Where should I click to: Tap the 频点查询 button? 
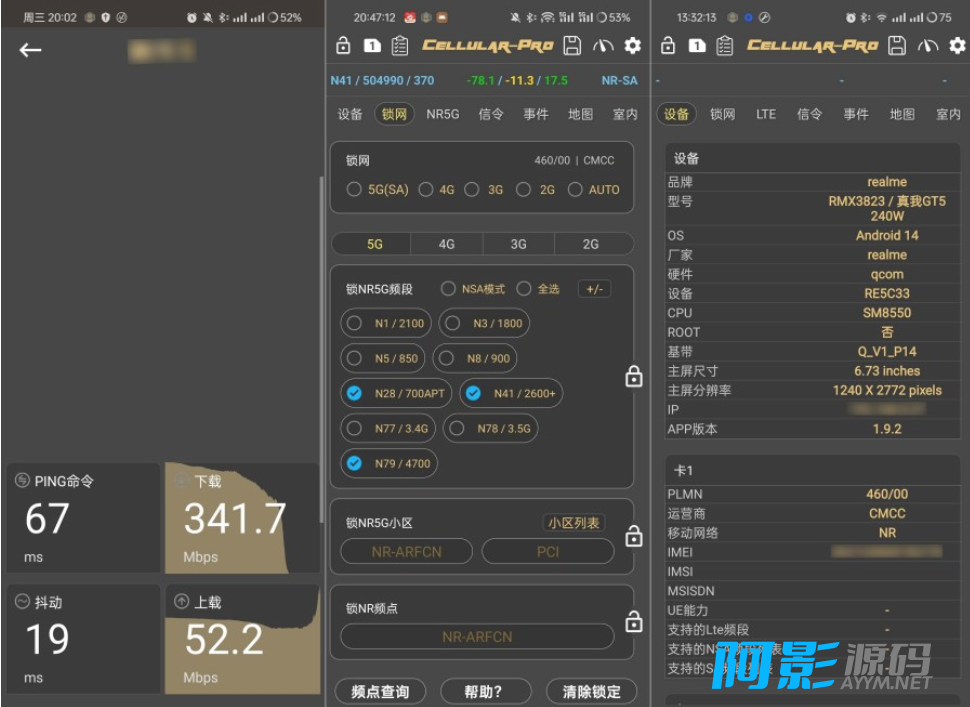[x=380, y=691]
